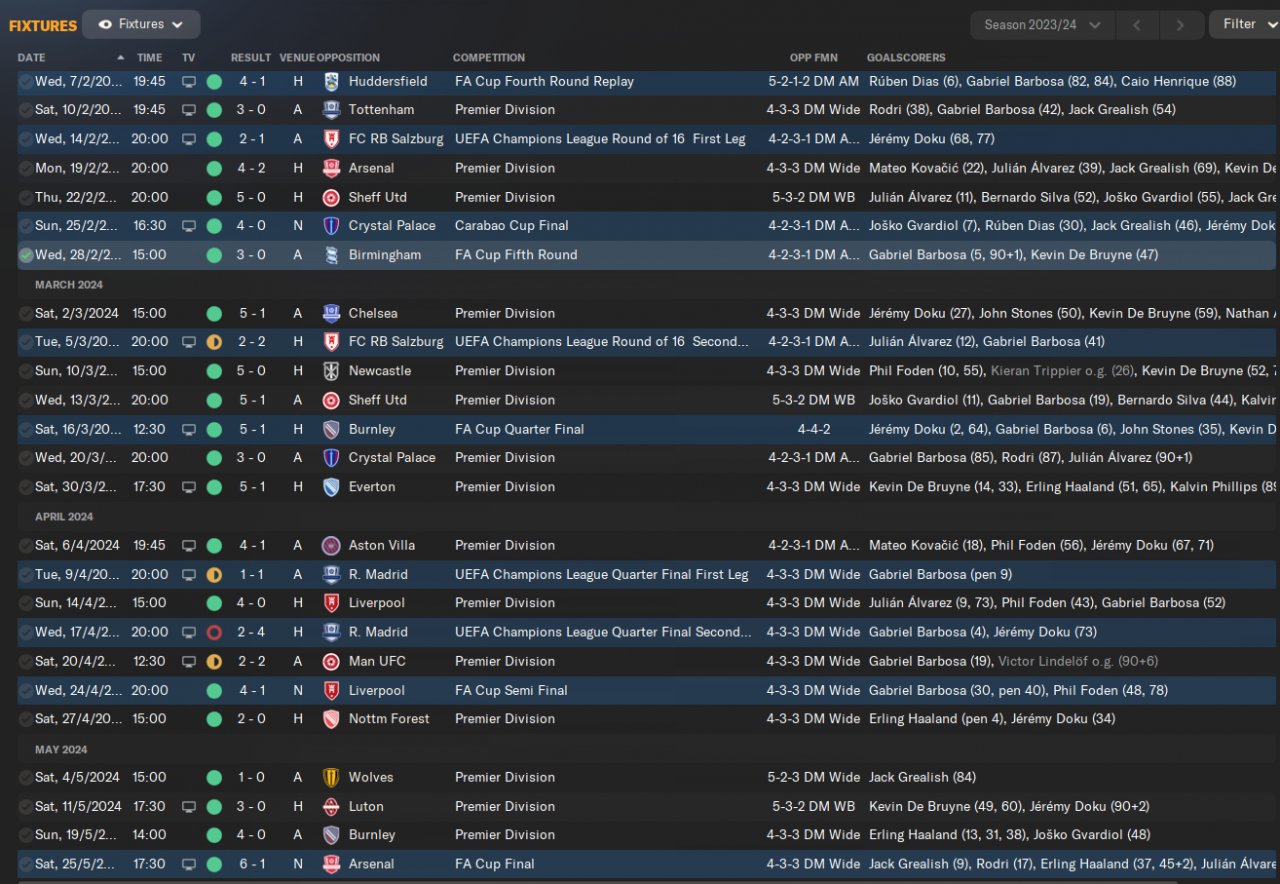Screen dimensions: 1280x884
Task: Click the TV icon on the Tottenham fixture
Action: (189, 110)
